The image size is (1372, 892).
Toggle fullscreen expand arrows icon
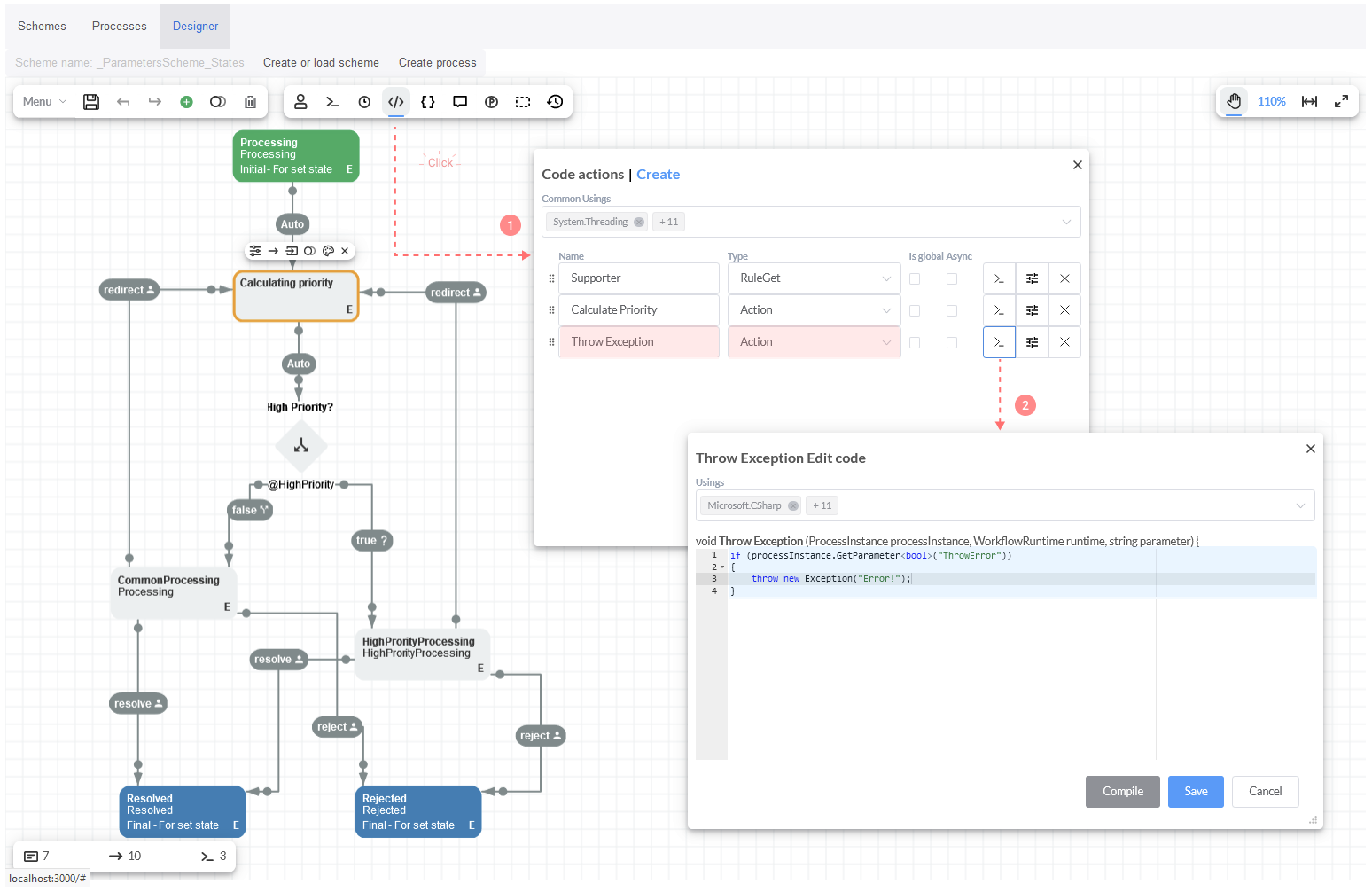coord(1342,102)
